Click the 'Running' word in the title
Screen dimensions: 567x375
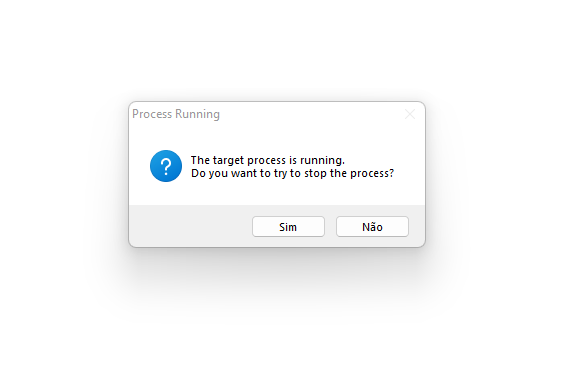click(197, 114)
